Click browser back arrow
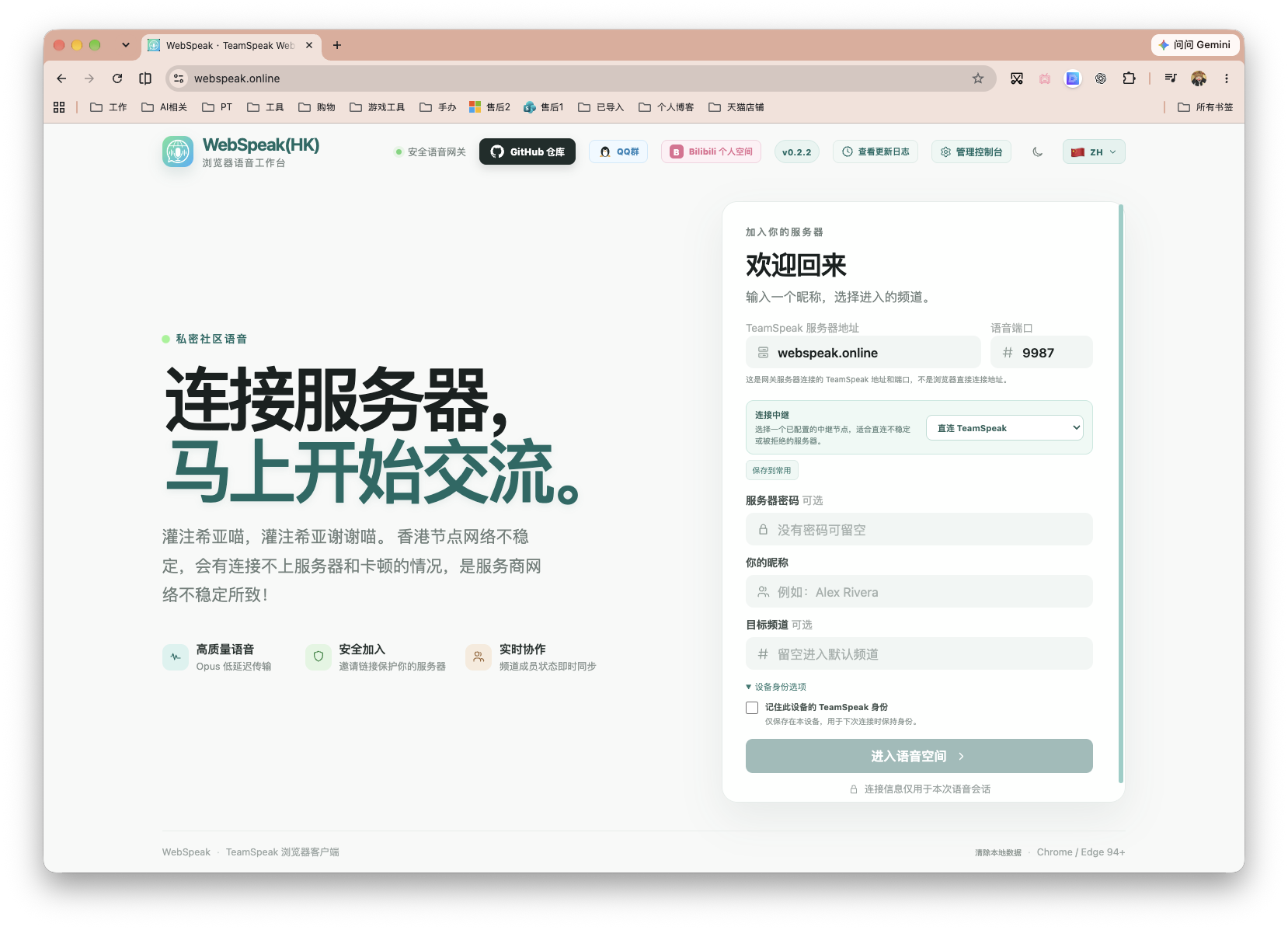Screen dimensions: 1288x930 (61, 78)
